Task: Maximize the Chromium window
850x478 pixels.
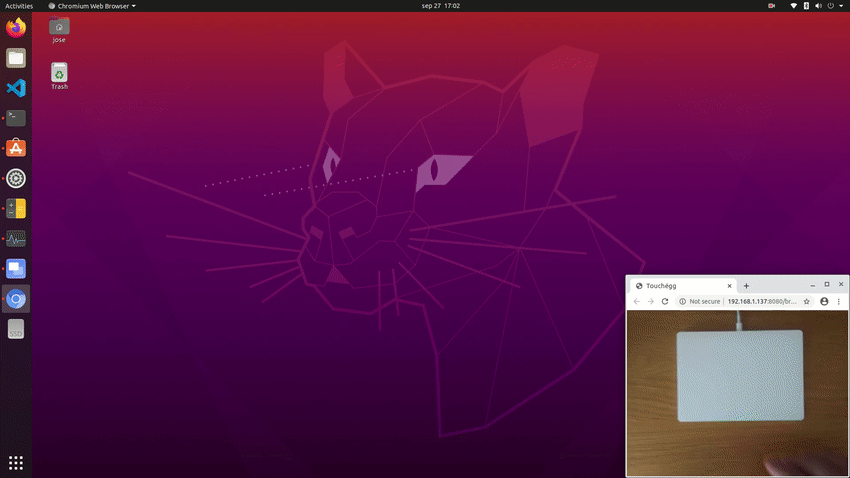Action: (827, 285)
